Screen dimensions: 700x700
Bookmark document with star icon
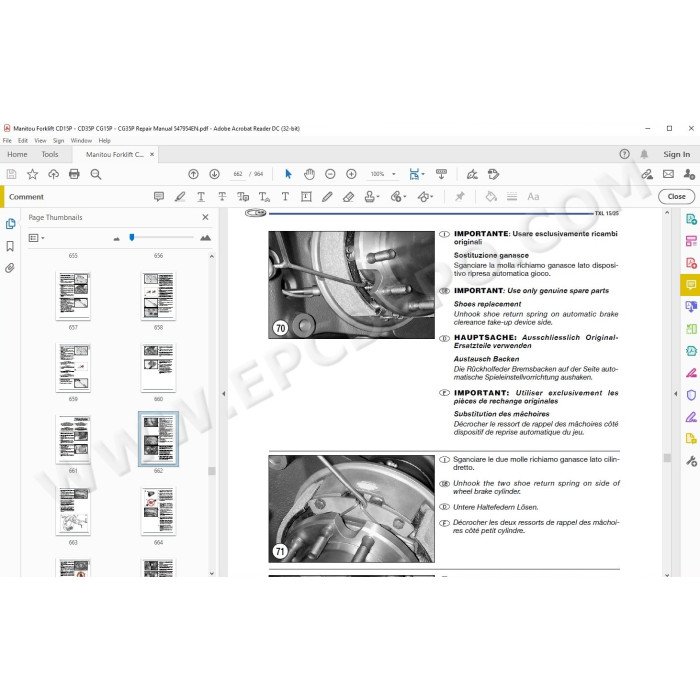(33, 174)
